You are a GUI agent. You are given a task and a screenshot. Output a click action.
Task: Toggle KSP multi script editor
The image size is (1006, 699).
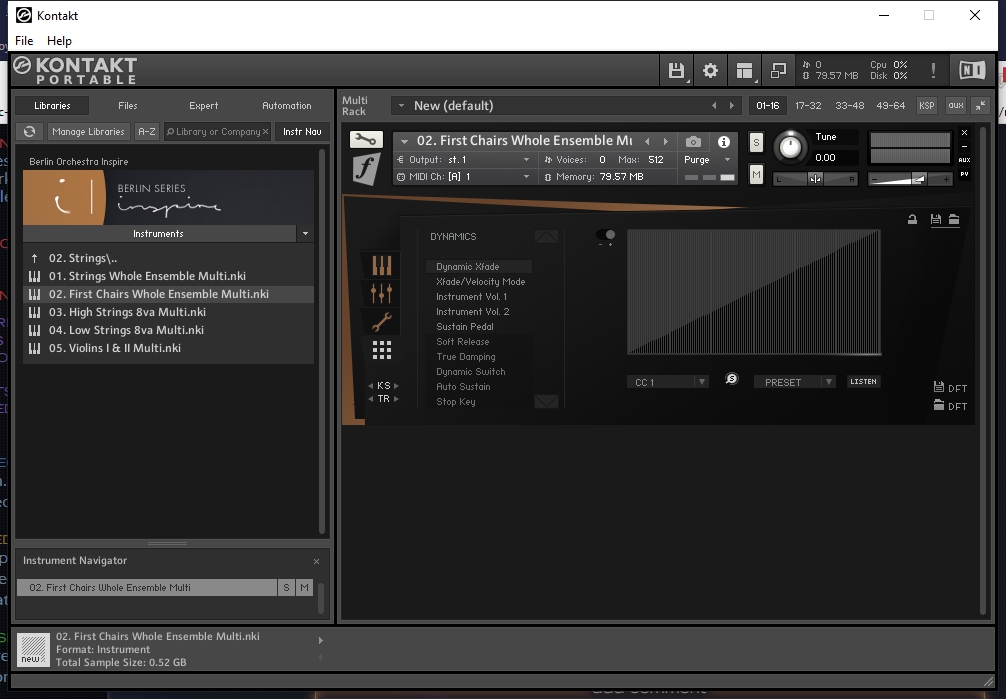(x=926, y=106)
